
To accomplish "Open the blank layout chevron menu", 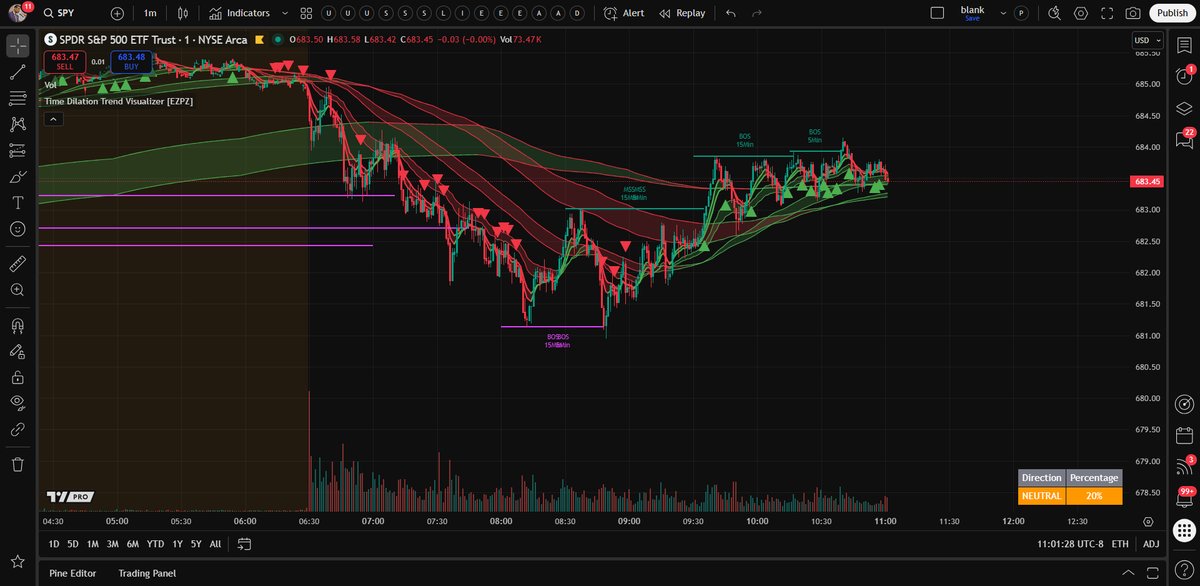I will (1002, 13).
